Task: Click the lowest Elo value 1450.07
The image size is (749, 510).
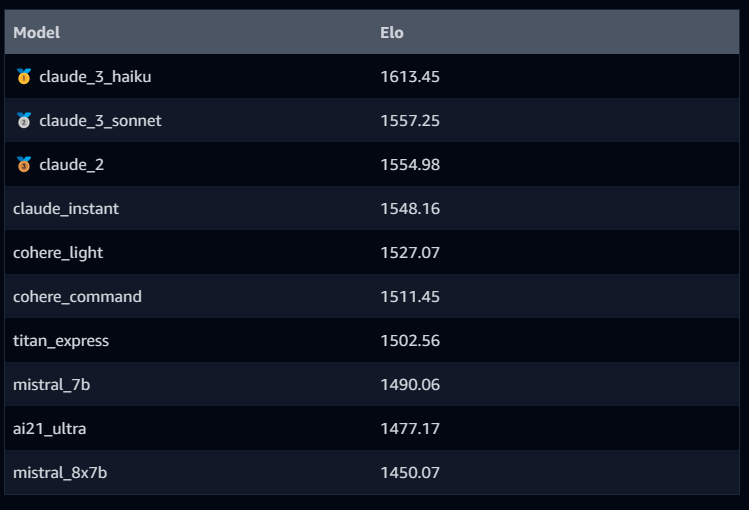Action: tap(410, 473)
